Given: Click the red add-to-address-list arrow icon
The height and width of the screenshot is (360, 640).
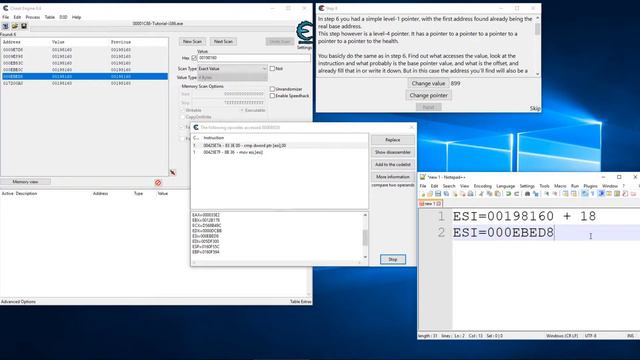Looking at the screenshot, I should pyautogui.click(x=173, y=173).
